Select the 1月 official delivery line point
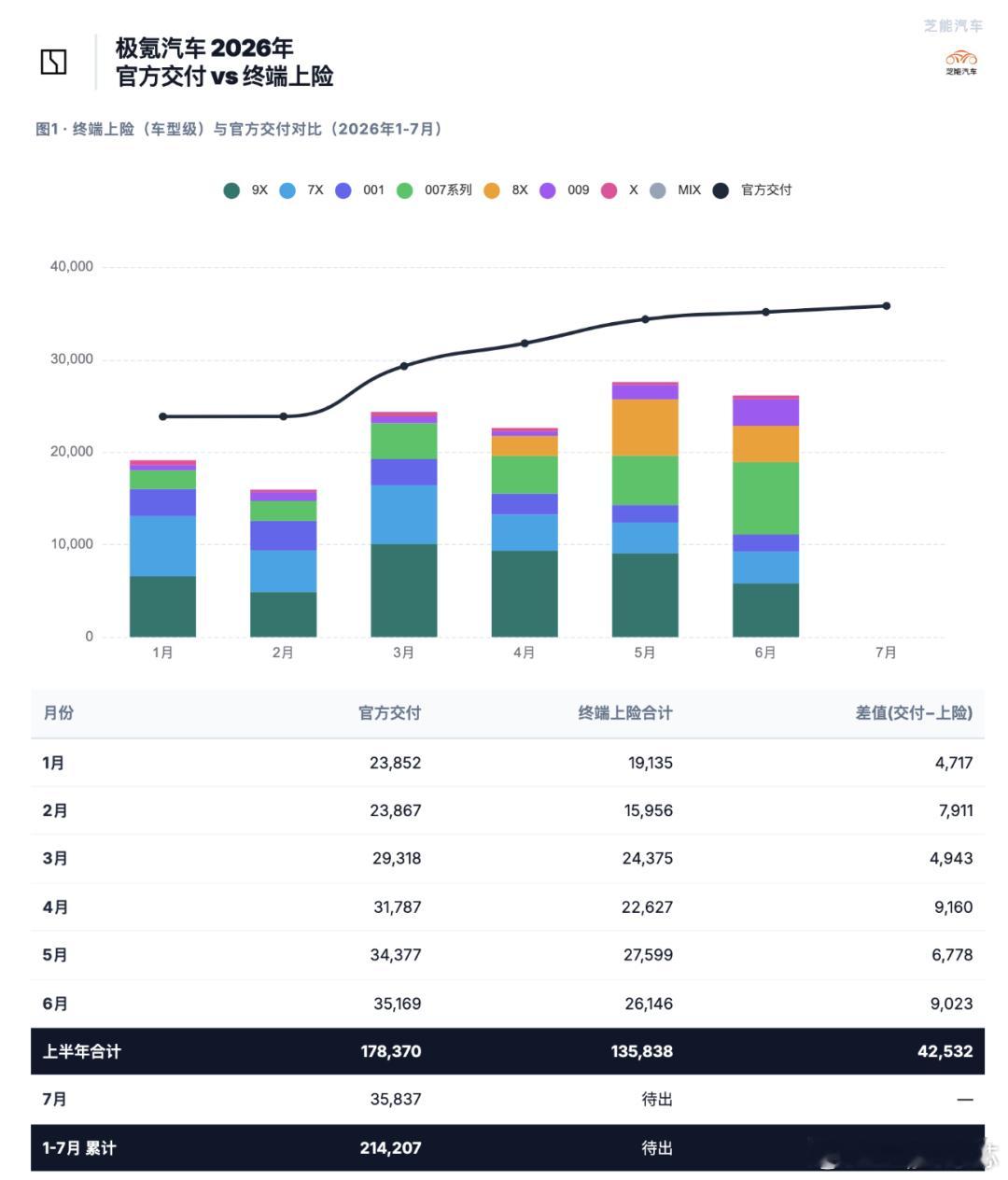This screenshot has height=1180, width=1008. 163,416
